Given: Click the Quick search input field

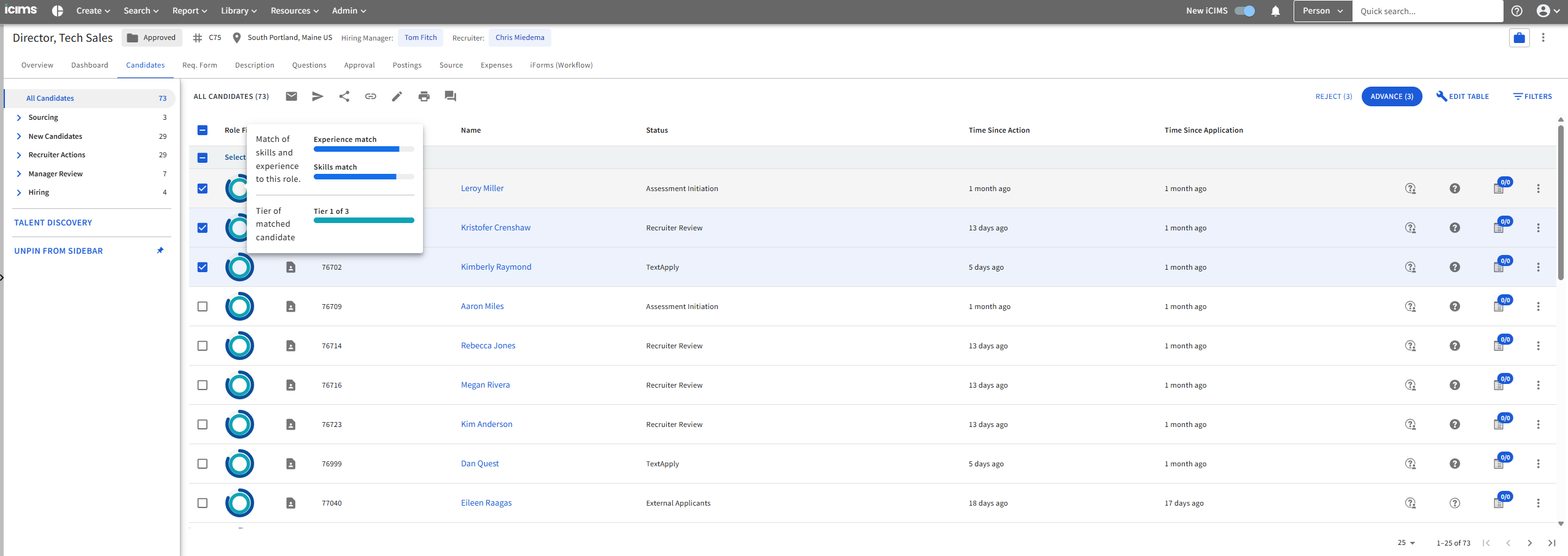Looking at the screenshot, I should tap(1424, 11).
